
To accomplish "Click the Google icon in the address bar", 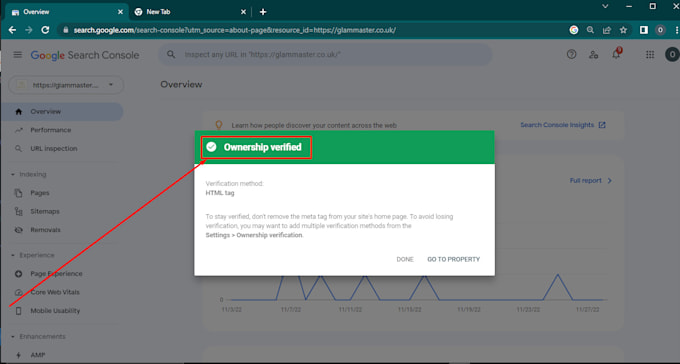I will click(574, 30).
